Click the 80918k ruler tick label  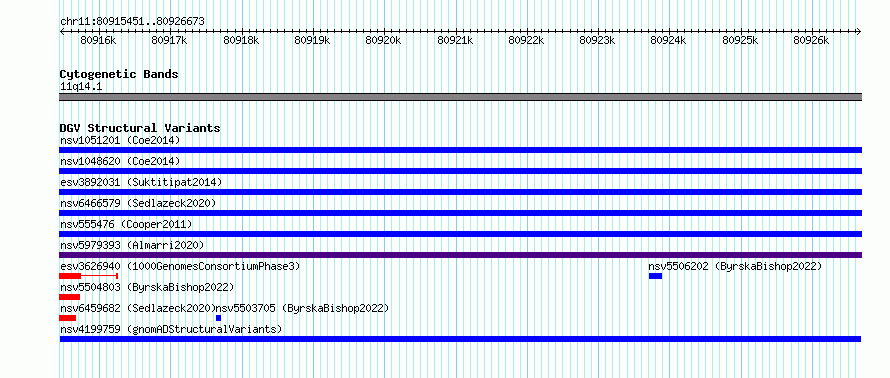click(241, 40)
